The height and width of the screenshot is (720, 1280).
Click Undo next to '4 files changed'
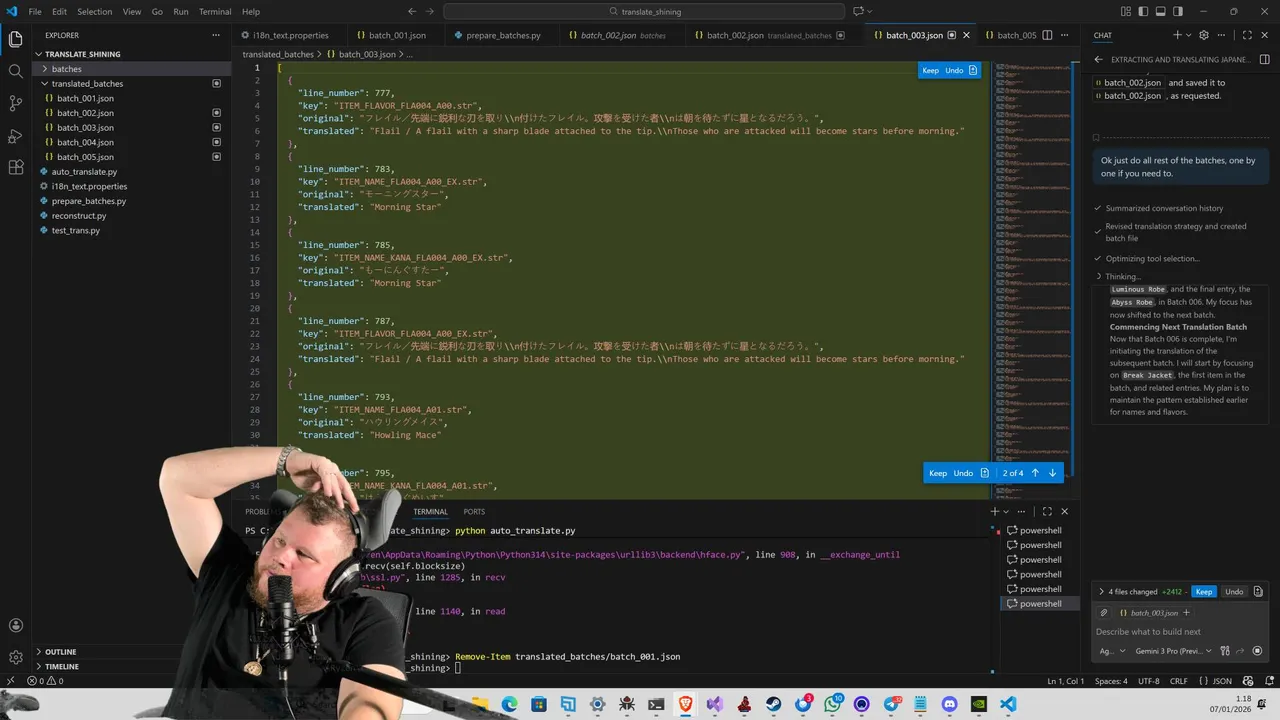[1234, 592]
